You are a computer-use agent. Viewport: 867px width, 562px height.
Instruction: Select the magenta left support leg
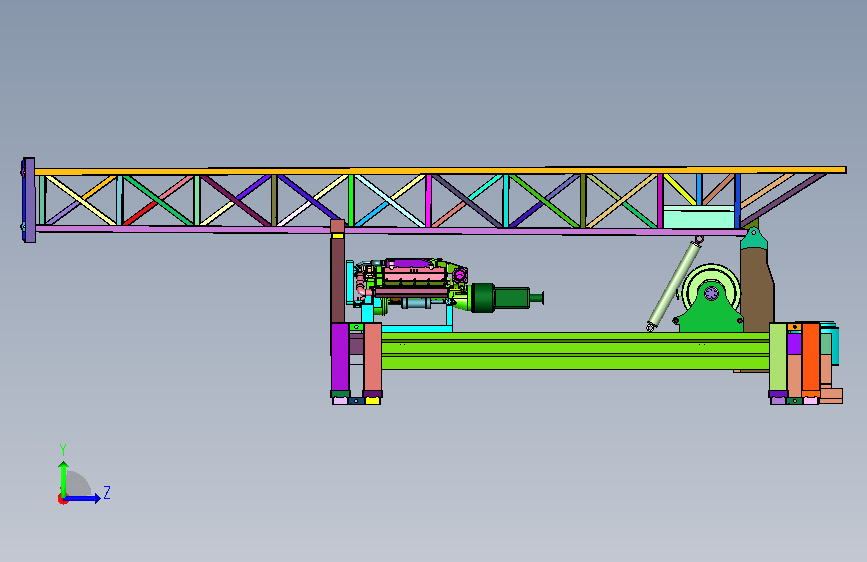pos(340,357)
